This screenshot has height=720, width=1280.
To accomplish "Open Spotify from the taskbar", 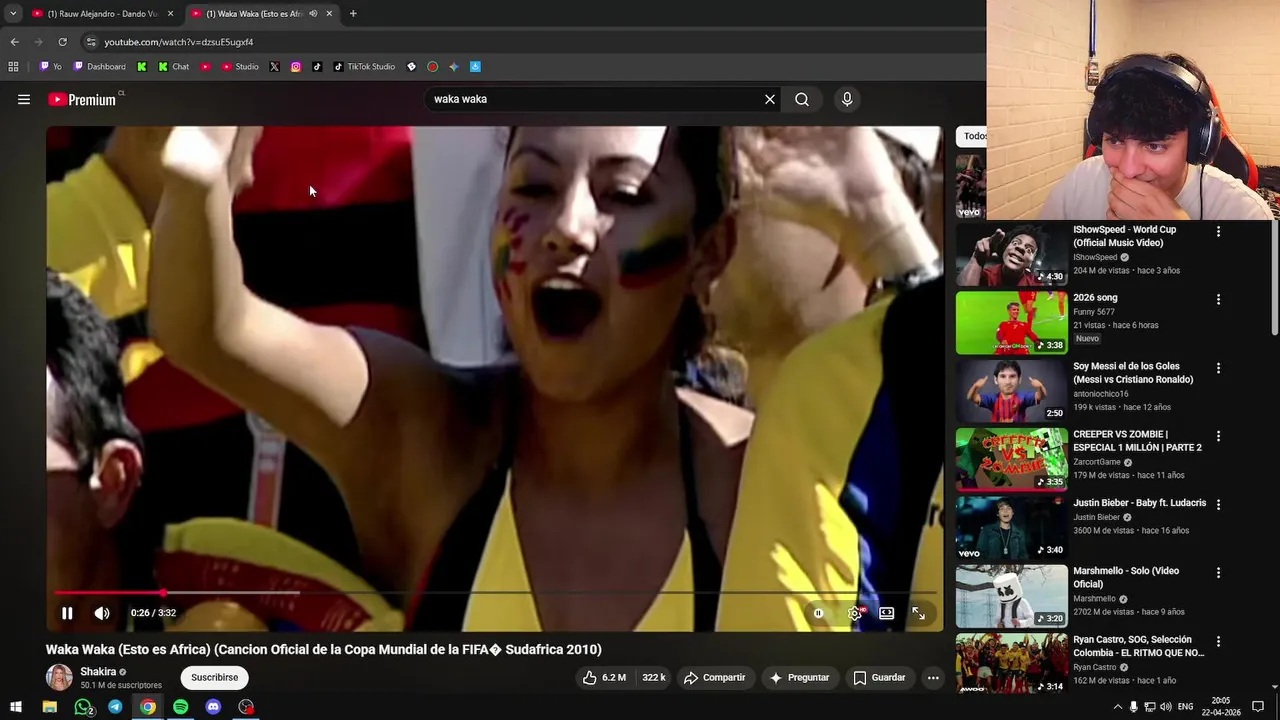I will (x=180, y=707).
